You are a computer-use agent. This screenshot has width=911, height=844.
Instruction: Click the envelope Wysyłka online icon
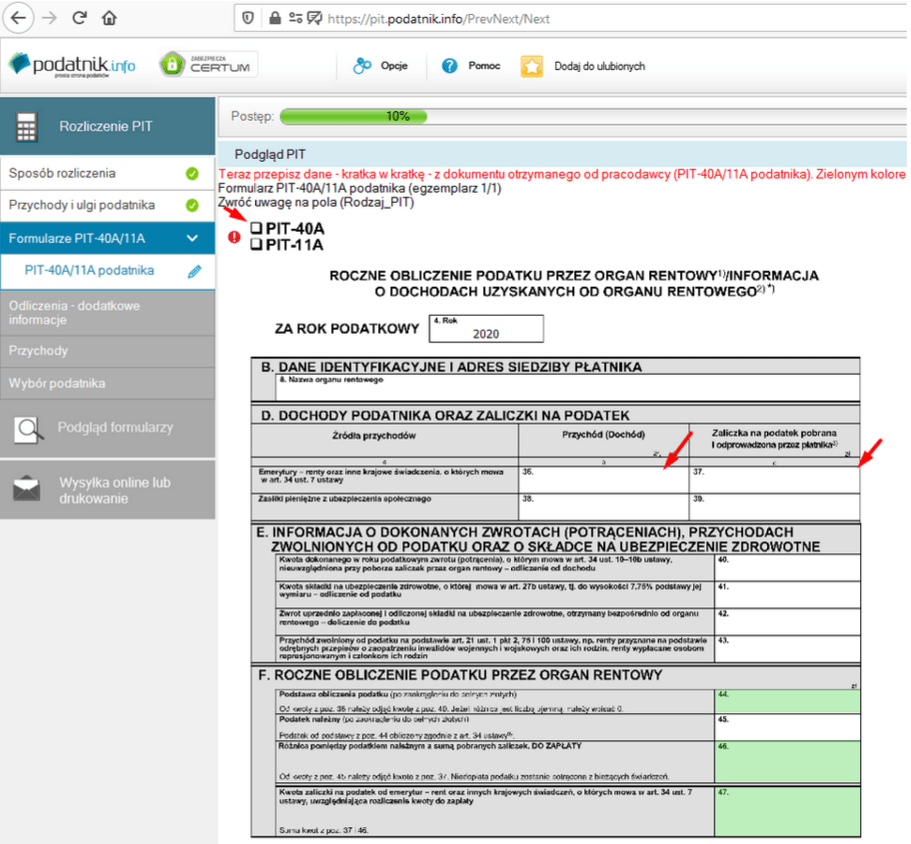(x=27, y=489)
